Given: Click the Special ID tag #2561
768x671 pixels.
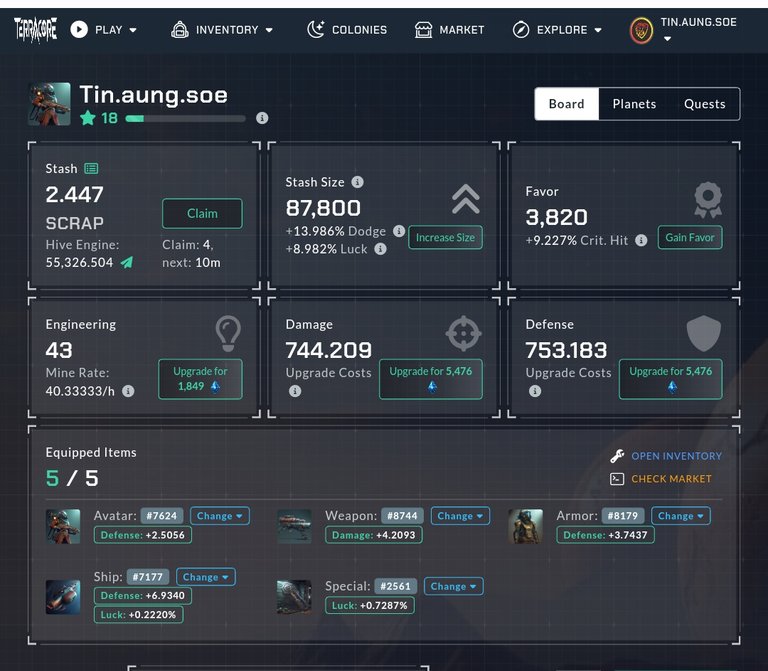Looking at the screenshot, I should click(395, 586).
